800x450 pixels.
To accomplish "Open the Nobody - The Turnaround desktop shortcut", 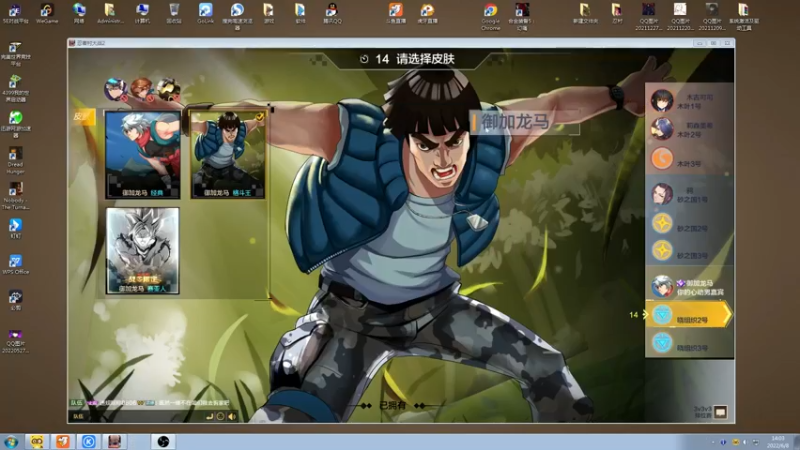I will point(15,196).
